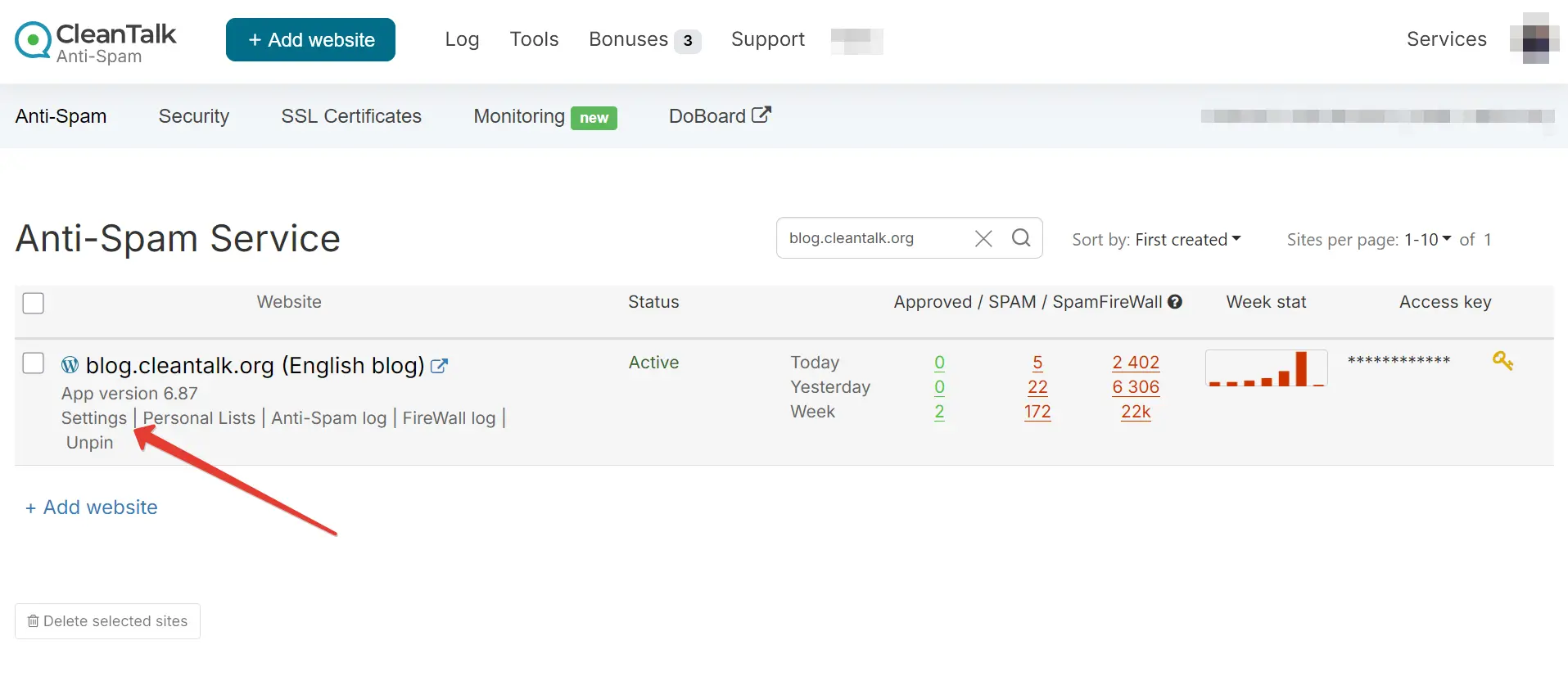Click the CleanTalk Anti-Spam logo
Viewport: 1568px width, 690px height.
(96, 41)
